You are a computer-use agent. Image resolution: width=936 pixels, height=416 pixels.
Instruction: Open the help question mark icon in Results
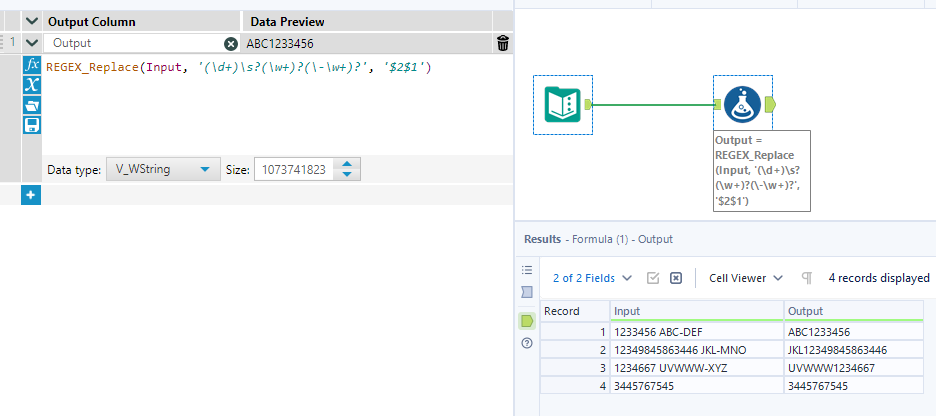point(526,343)
